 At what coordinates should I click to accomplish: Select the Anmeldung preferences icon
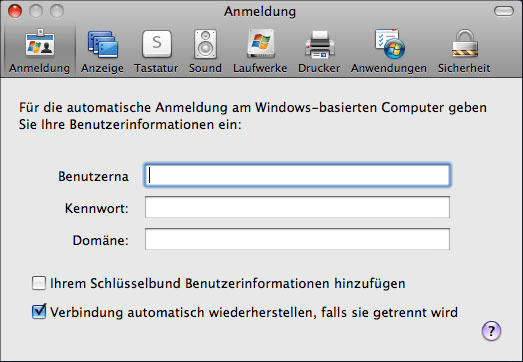click(x=40, y=43)
